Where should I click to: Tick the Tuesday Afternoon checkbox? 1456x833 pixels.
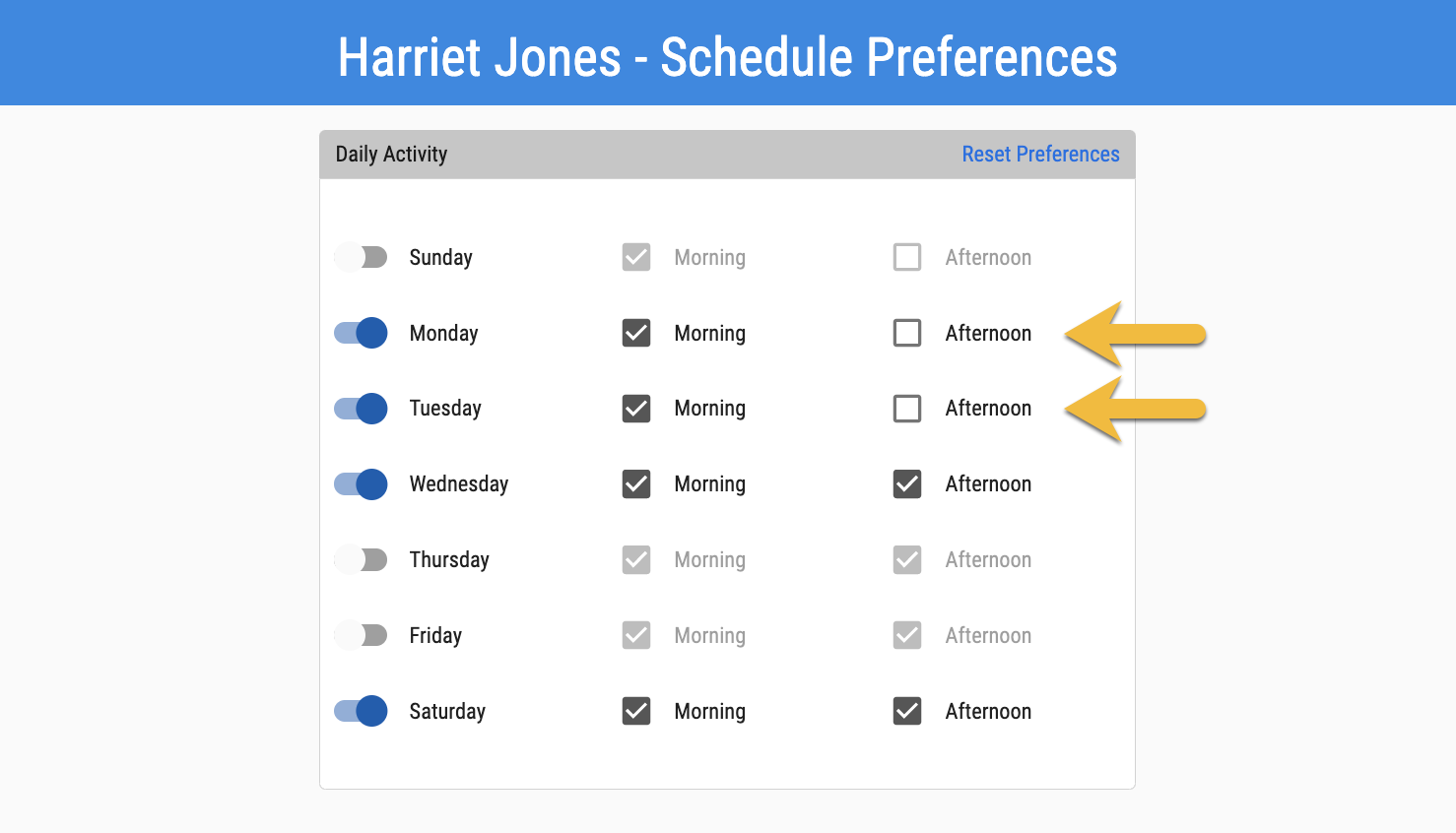907,408
